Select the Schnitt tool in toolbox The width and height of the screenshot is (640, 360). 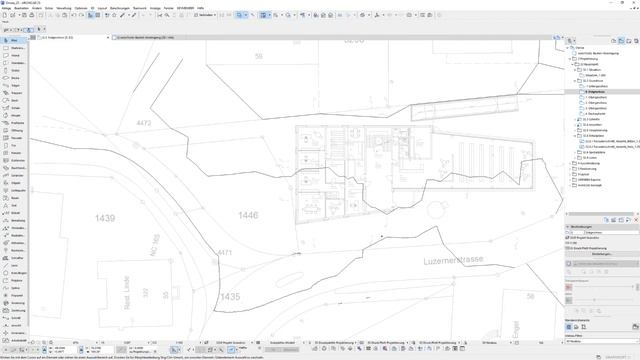13,318
